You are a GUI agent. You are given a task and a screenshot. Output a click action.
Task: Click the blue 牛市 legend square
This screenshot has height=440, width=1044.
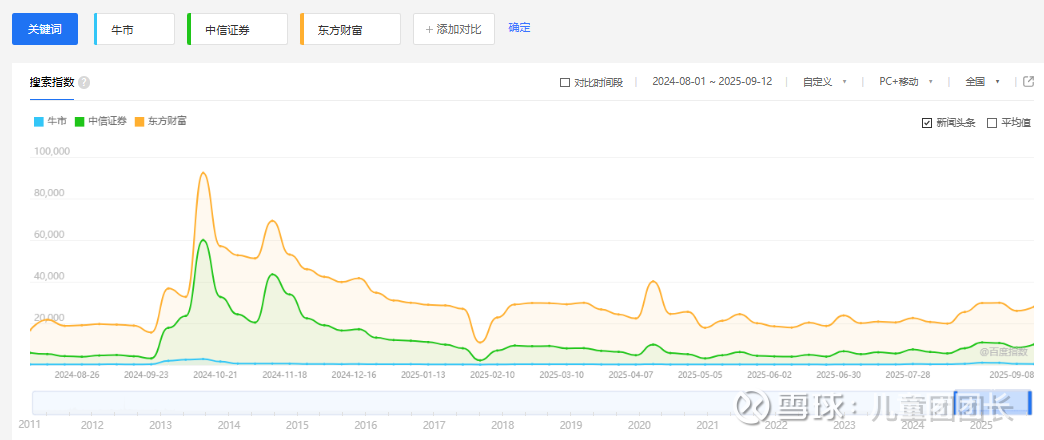pos(38,122)
